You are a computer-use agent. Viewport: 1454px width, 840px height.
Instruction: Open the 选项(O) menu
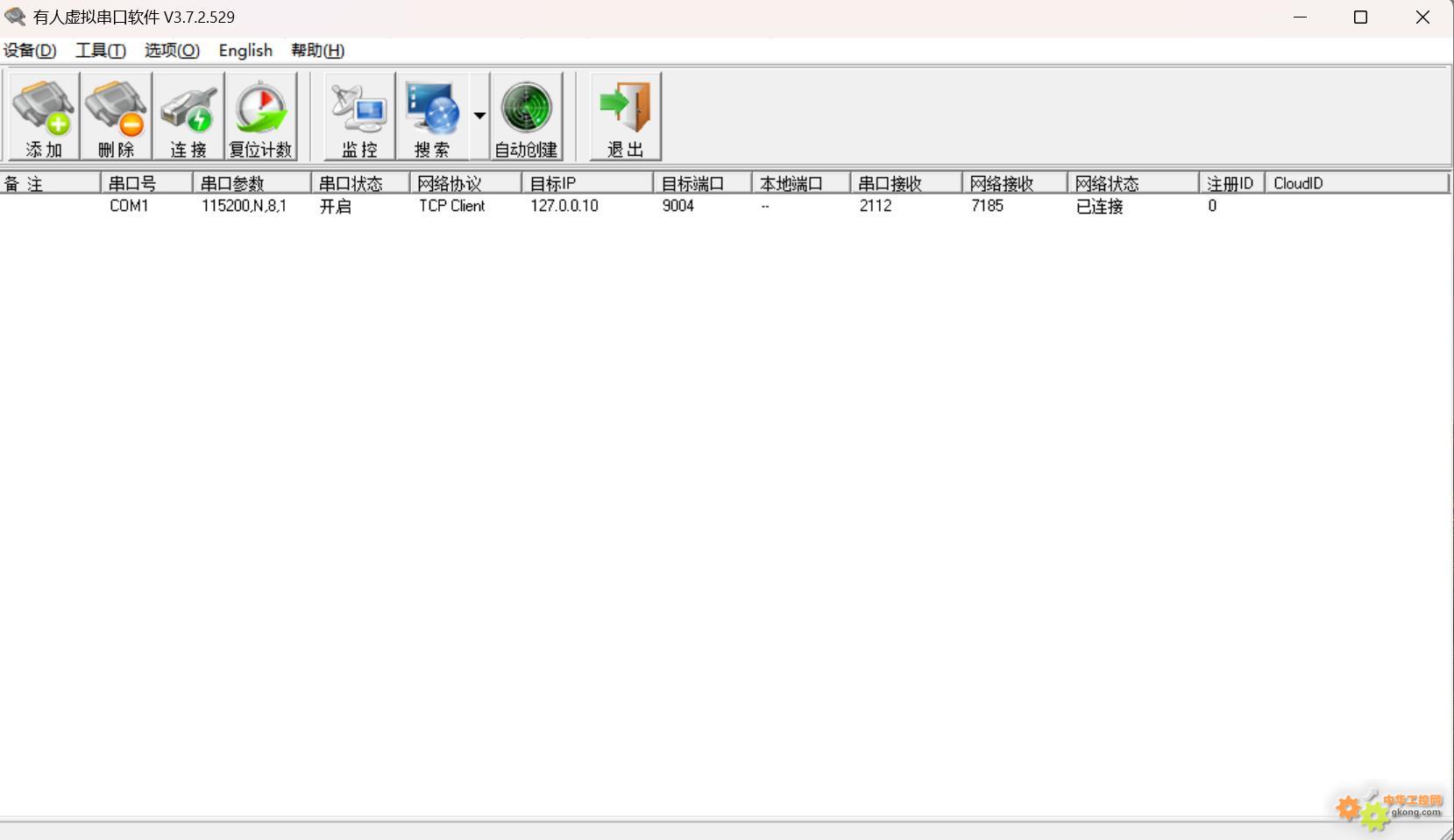pyautogui.click(x=172, y=51)
